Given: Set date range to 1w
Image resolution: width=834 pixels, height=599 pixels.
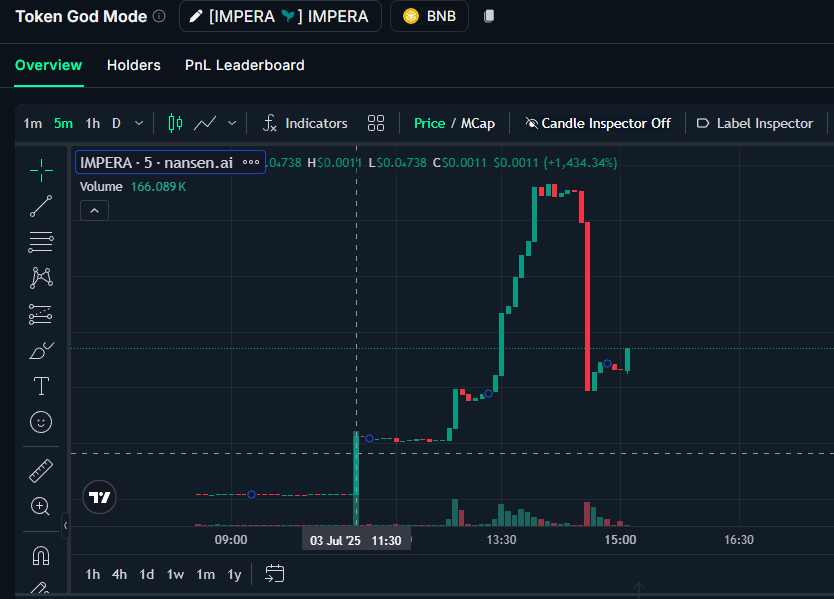Looking at the screenshot, I should pyautogui.click(x=175, y=575).
